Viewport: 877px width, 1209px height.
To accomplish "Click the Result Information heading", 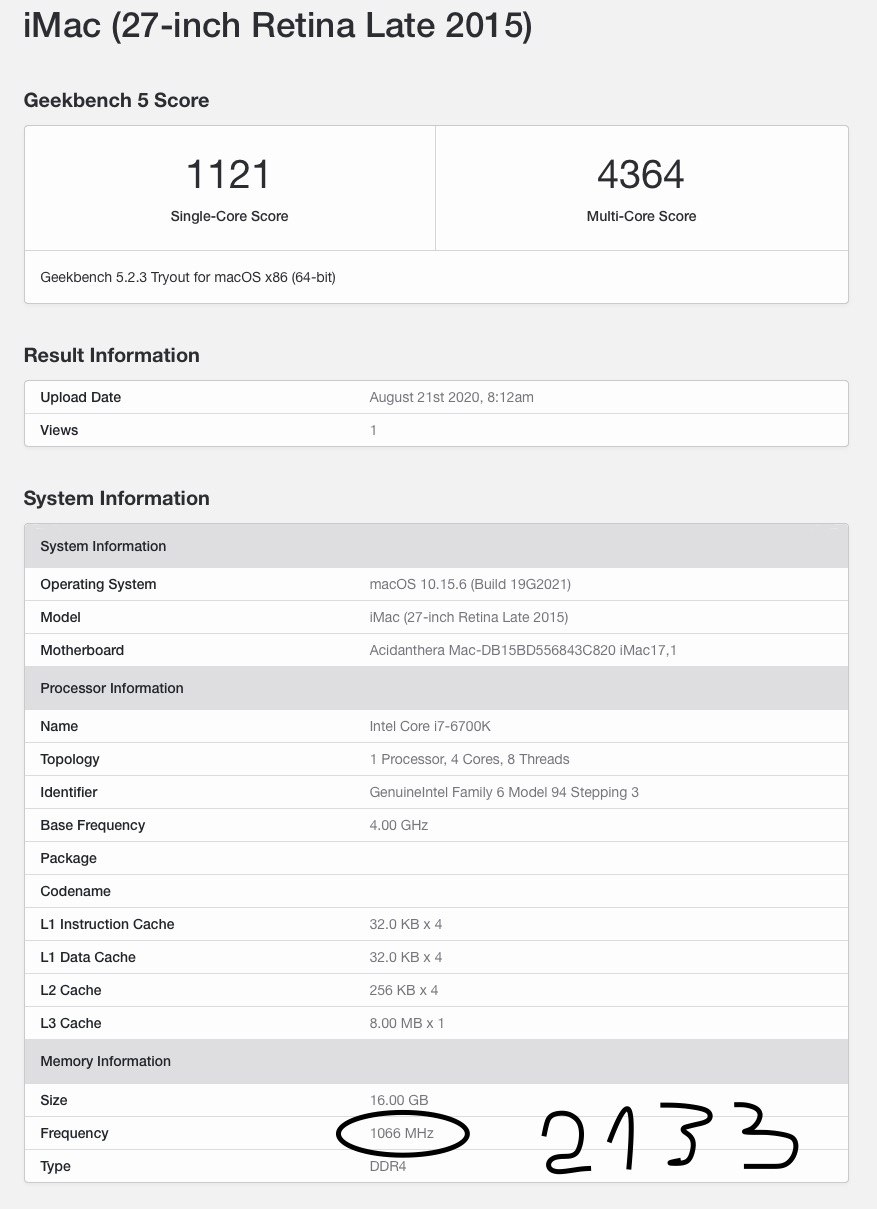I will click(112, 355).
